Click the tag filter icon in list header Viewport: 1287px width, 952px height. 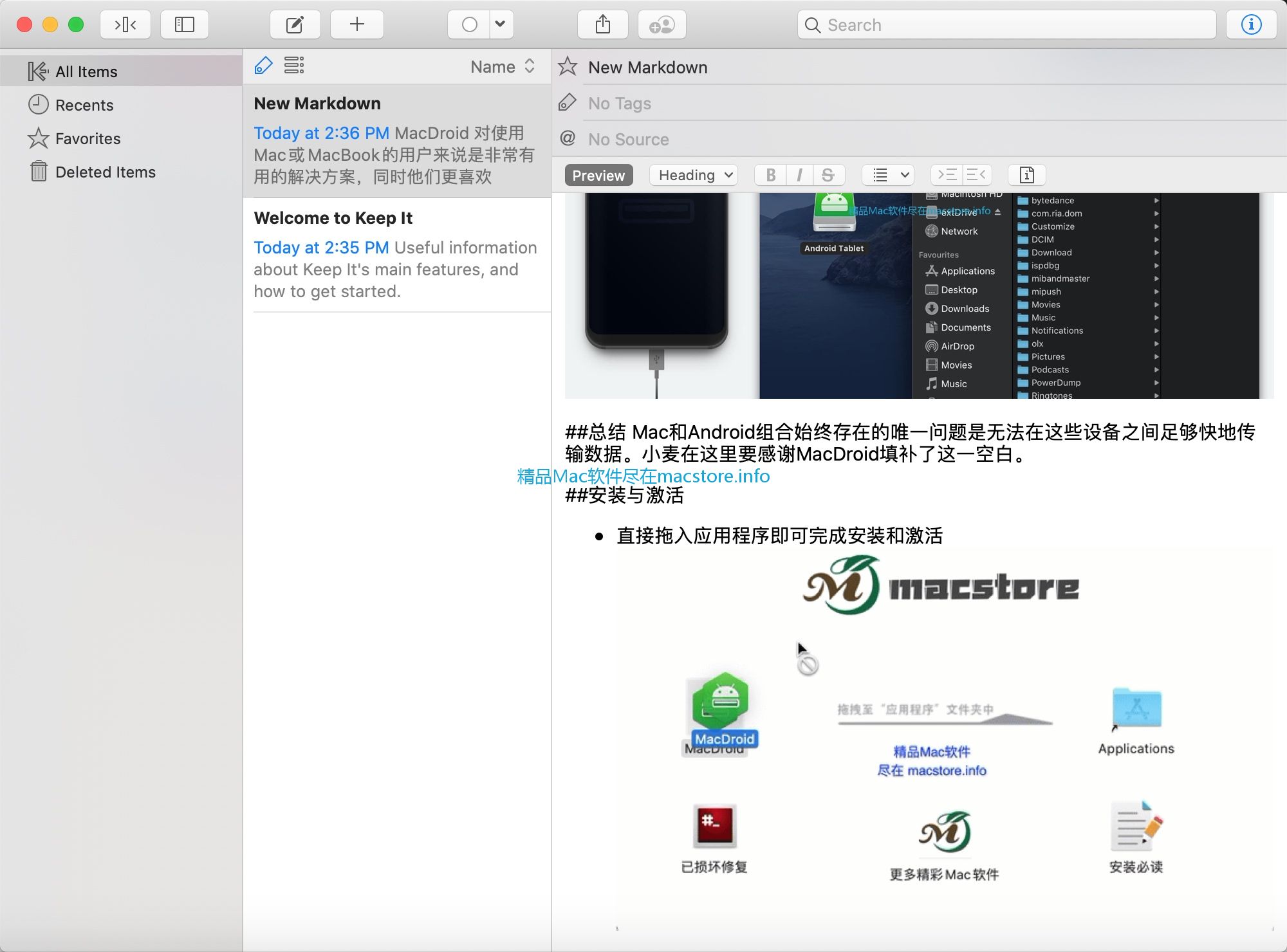264,66
